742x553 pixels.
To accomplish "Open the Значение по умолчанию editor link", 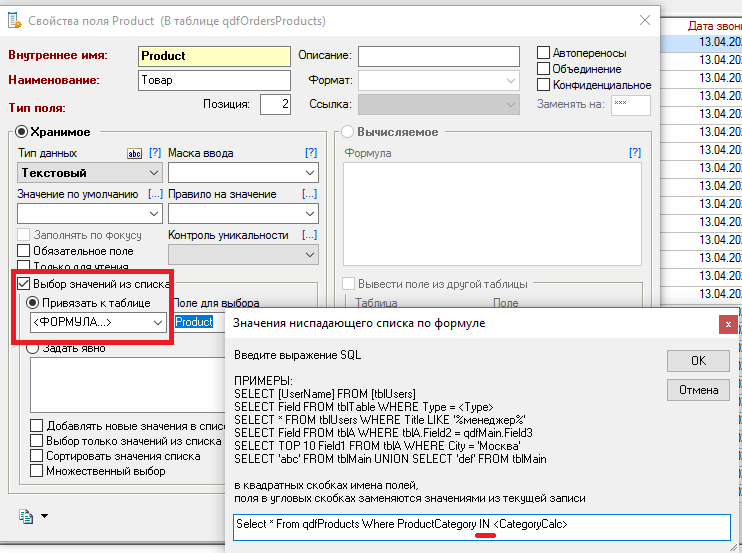I will point(155,193).
